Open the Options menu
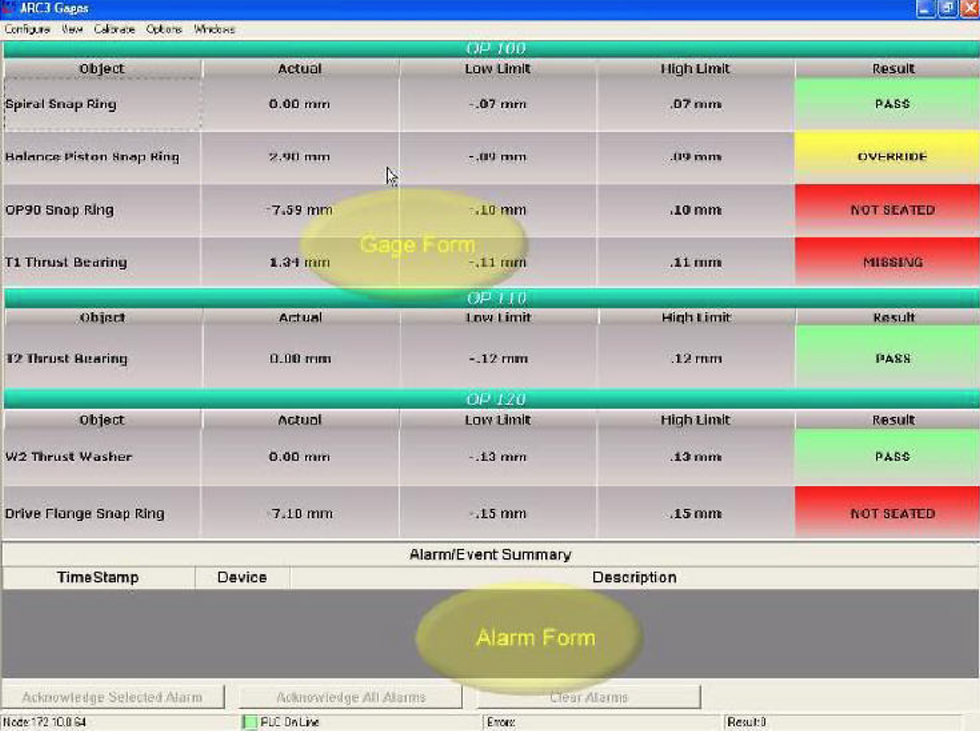The height and width of the screenshot is (731, 980). [164, 29]
